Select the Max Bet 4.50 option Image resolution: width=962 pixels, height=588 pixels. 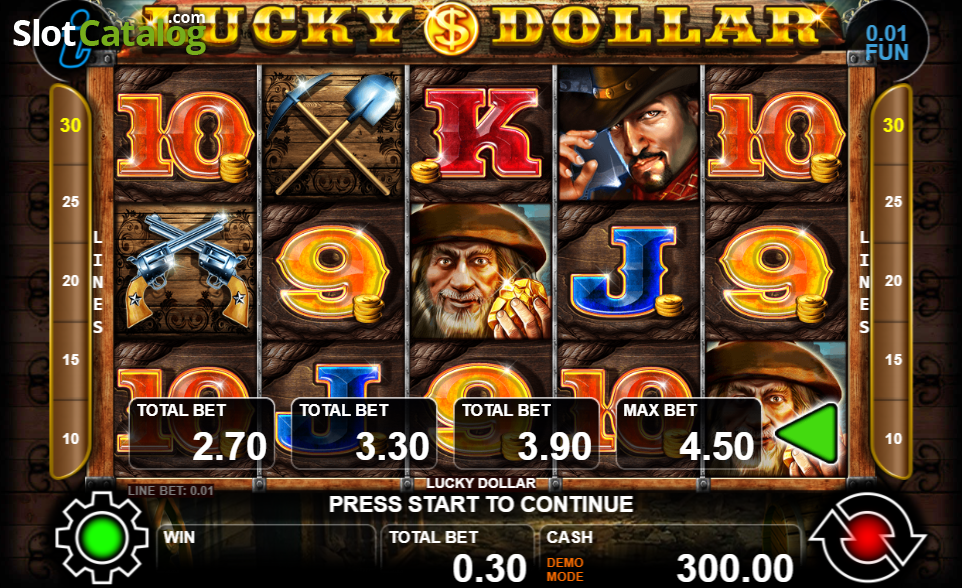pos(688,433)
